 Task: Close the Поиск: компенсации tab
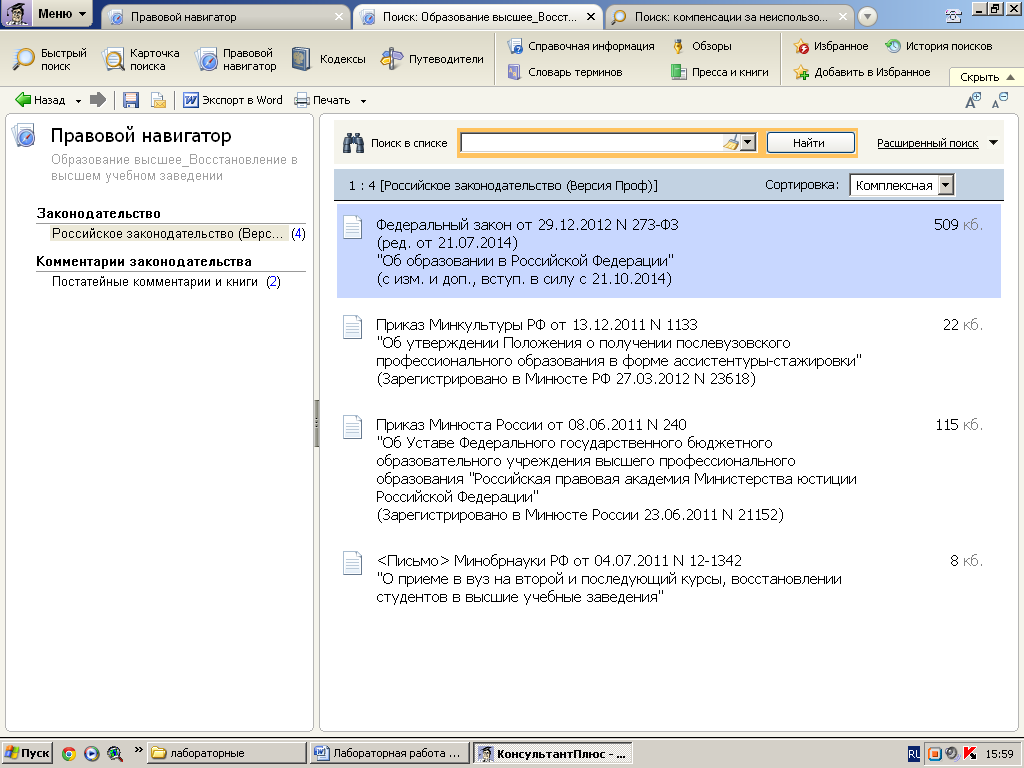point(843,17)
